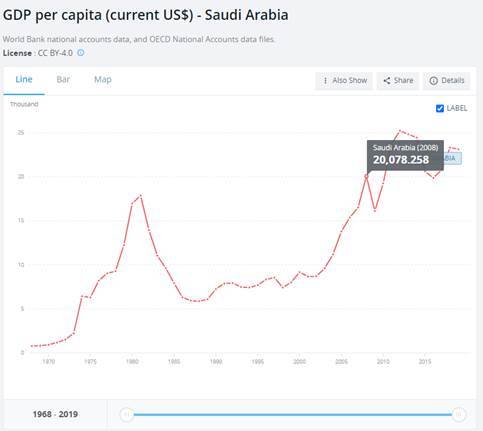The image size is (483, 431).
Task: Switch to the Bar chart tab
Action: point(63,80)
